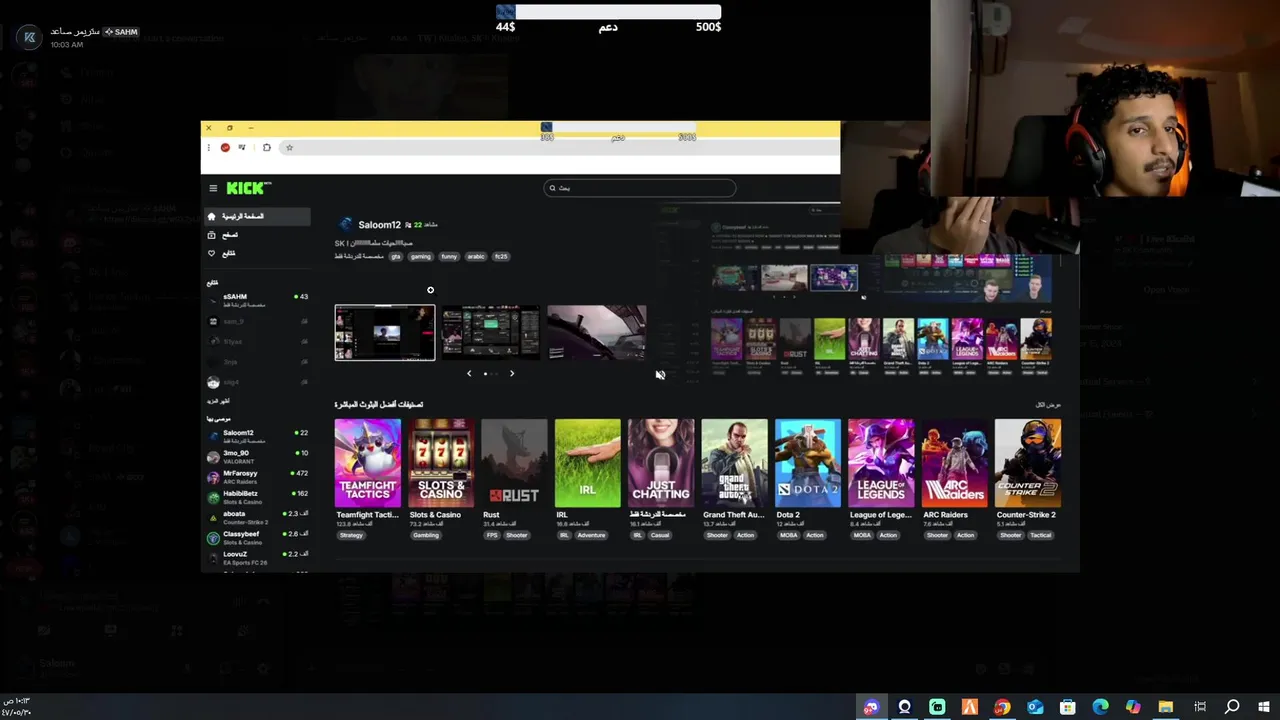Select the first highlighted stream thumbnail
The width and height of the screenshot is (1280, 720).
click(385, 333)
